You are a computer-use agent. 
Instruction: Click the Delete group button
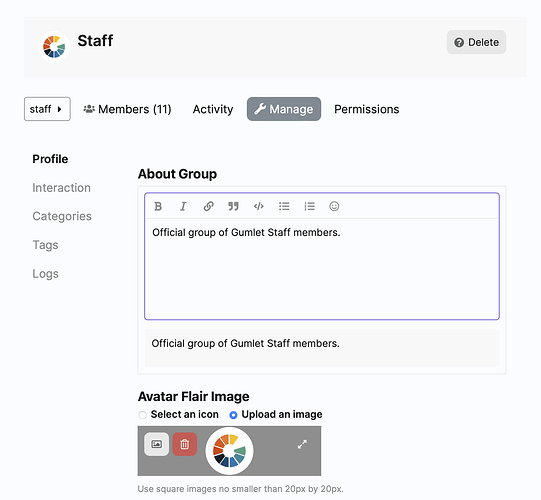tap(476, 42)
